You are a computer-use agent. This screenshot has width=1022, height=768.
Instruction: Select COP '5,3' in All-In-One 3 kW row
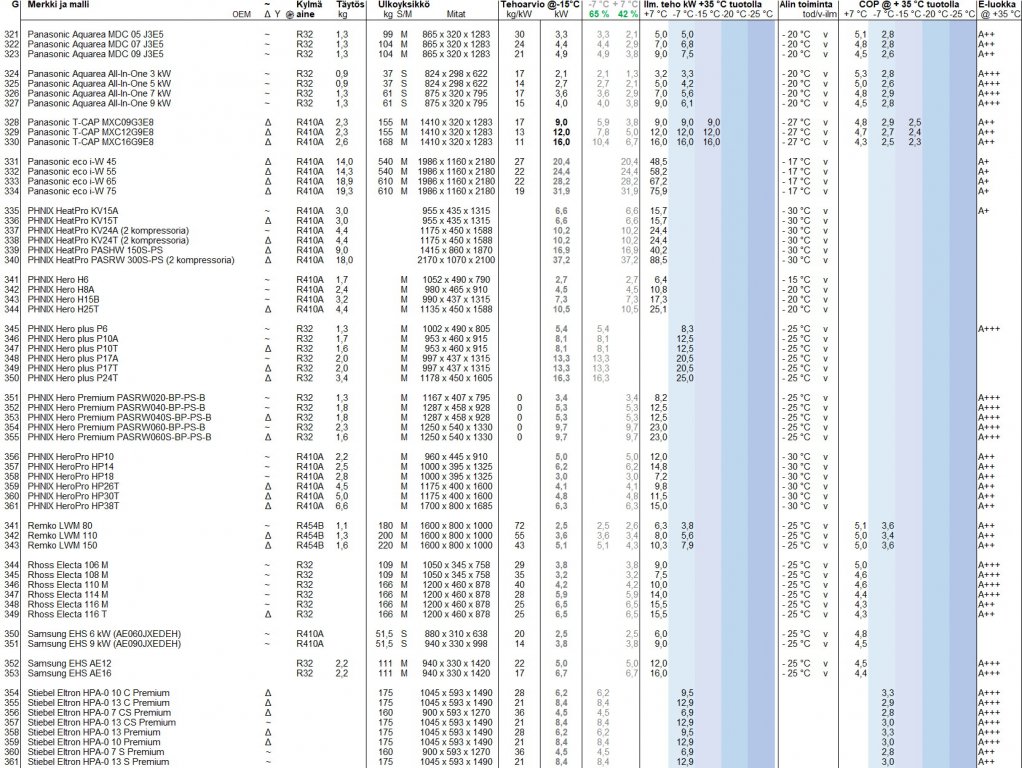pyautogui.click(x=860, y=74)
